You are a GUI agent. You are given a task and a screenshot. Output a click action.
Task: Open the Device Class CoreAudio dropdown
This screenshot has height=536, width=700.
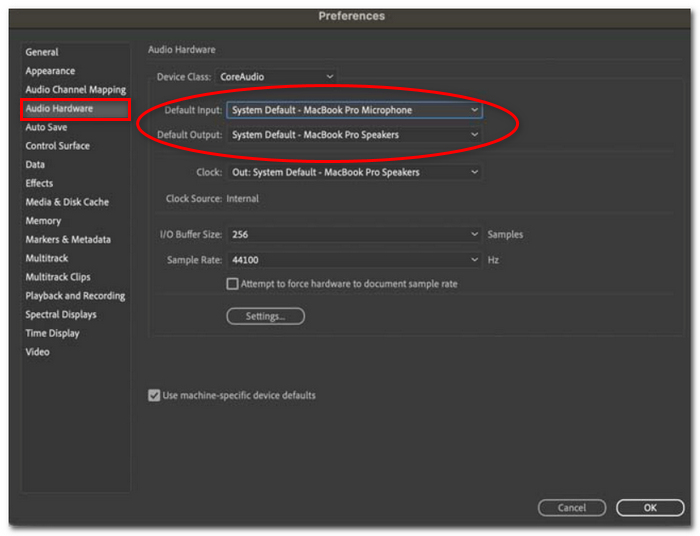click(x=276, y=77)
